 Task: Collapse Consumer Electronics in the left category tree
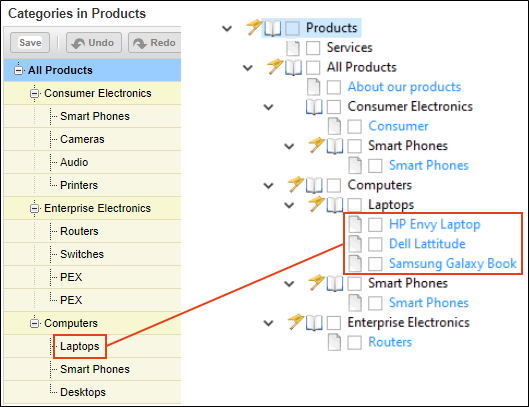tap(34, 93)
